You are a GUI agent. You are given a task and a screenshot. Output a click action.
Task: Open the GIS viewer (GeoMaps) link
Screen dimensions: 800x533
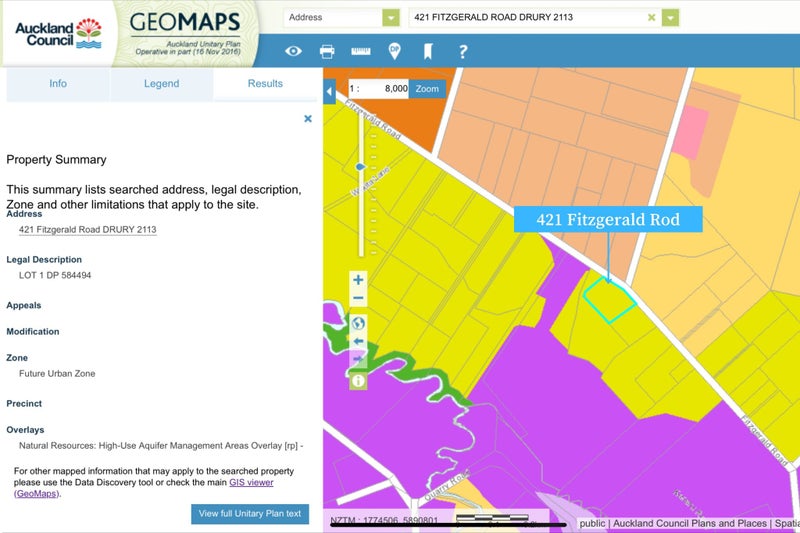point(251,482)
